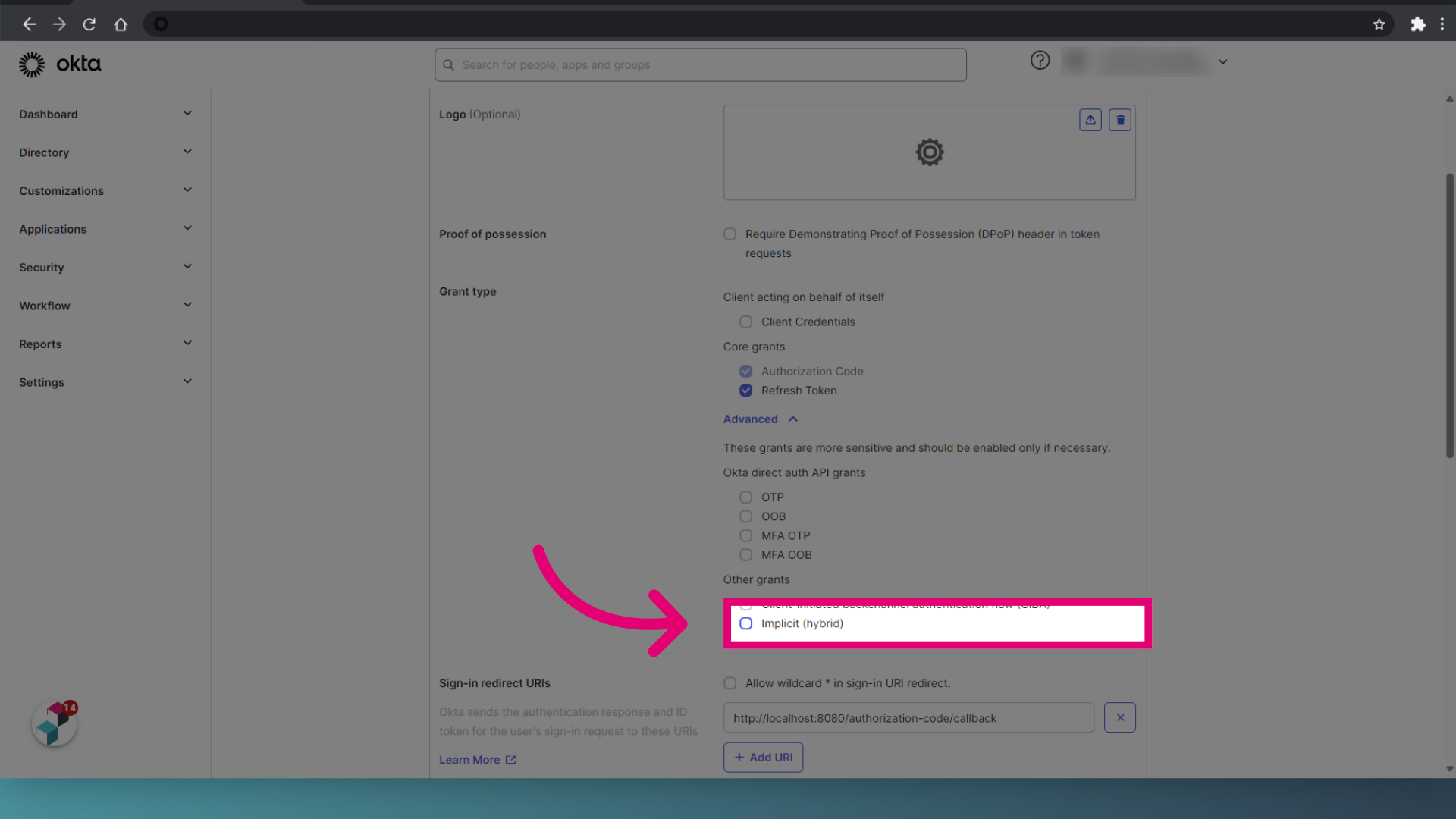Expand the Applications menu

click(x=105, y=229)
